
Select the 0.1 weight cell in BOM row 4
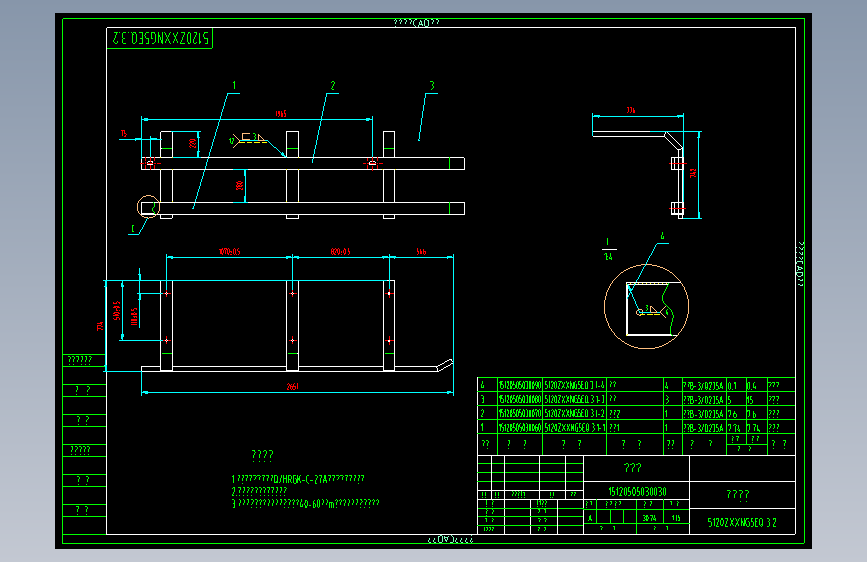(x=735, y=386)
